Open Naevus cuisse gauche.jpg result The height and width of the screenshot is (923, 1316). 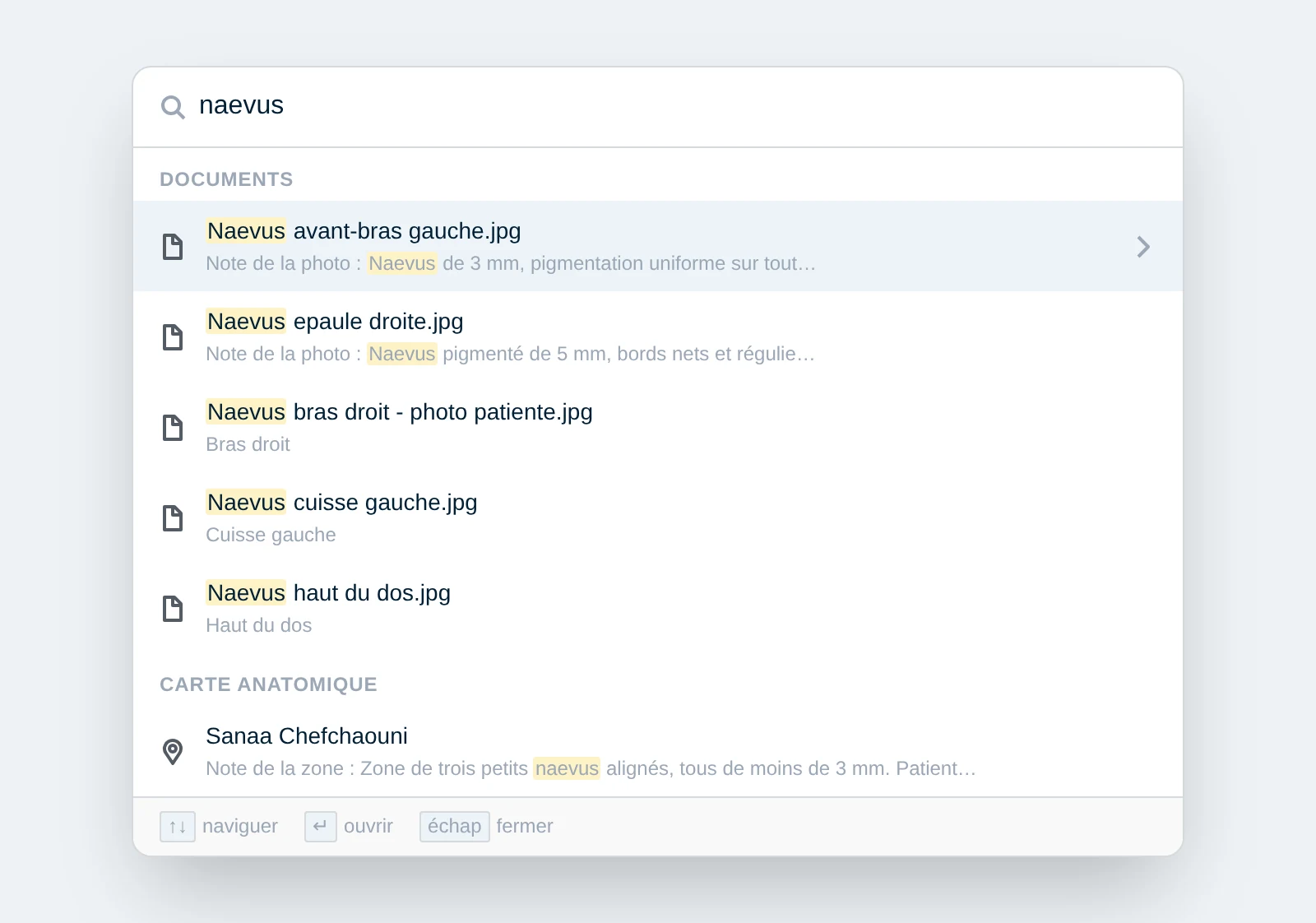[658, 517]
